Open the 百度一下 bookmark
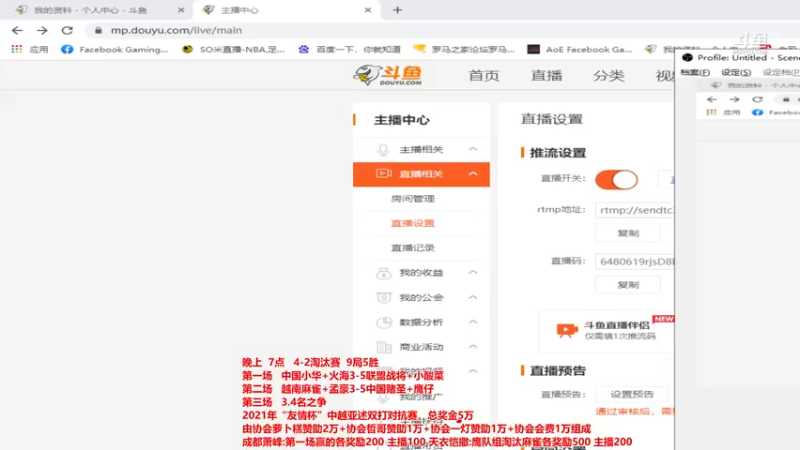The width and height of the screenshot is (800, 450). coord(349,49)
